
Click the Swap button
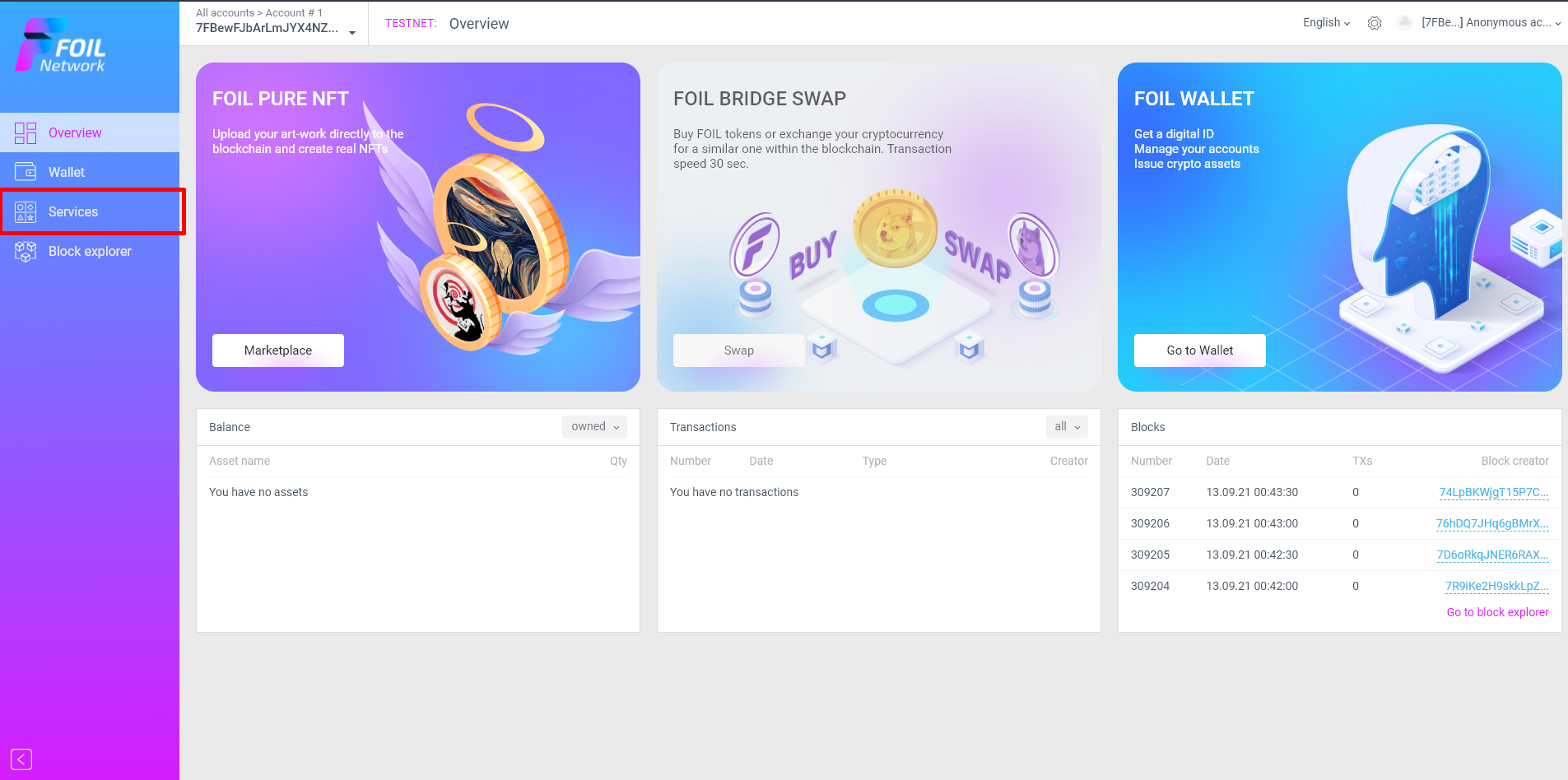(x=739, y=351)
